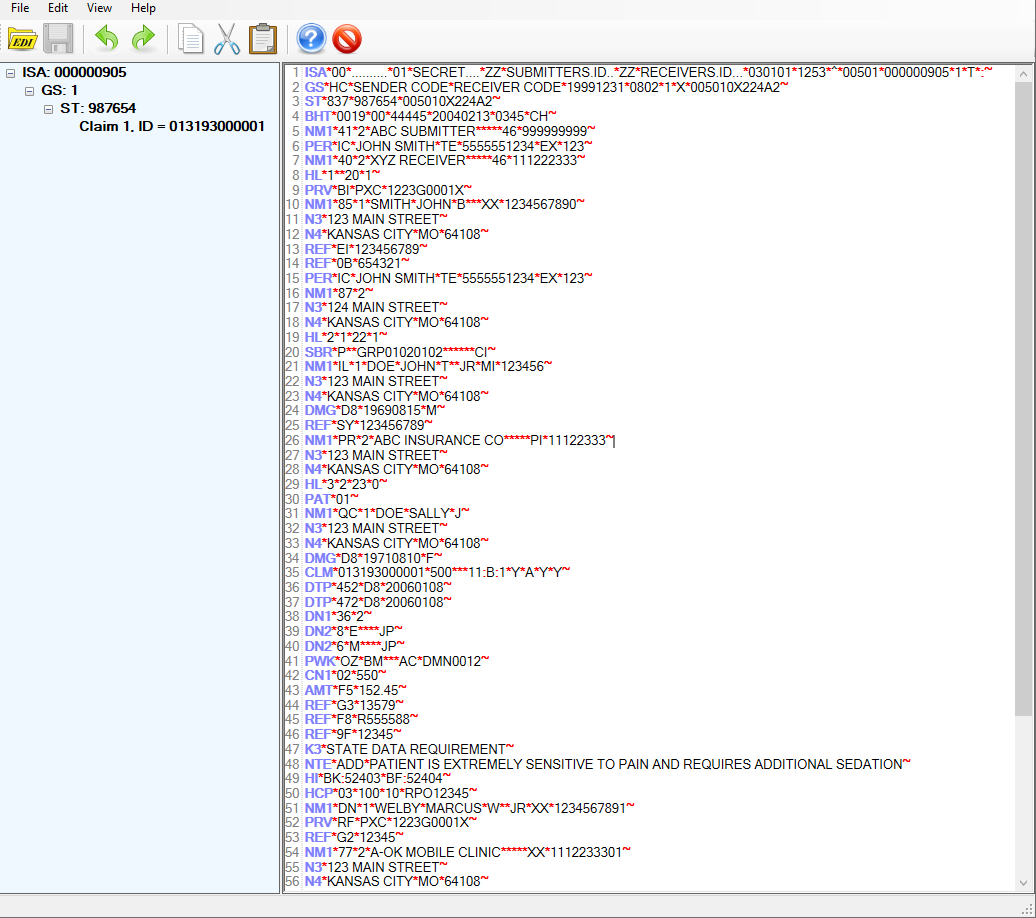Click the NM1*40*2*XYZ RECEIVER line
The width and height of the screenshot is (1036, 918).
pos(445,161)
